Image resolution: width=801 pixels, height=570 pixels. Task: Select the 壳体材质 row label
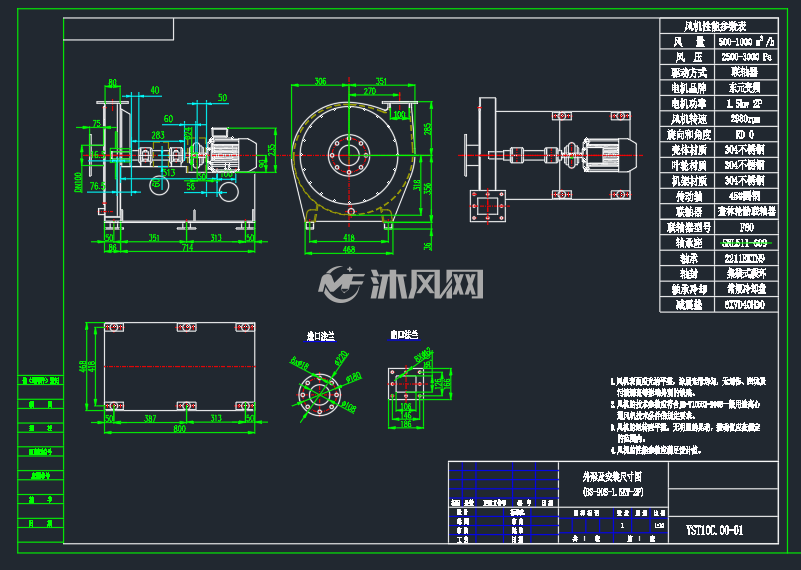point(688,150)
